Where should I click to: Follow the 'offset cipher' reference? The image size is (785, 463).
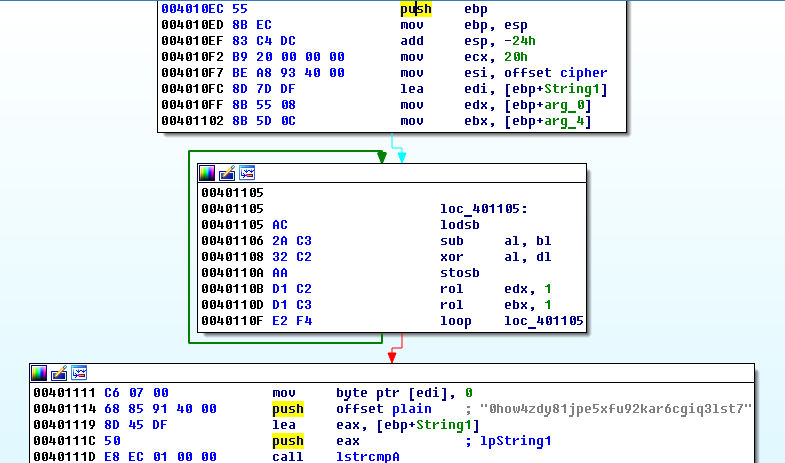tap(556, 73)
